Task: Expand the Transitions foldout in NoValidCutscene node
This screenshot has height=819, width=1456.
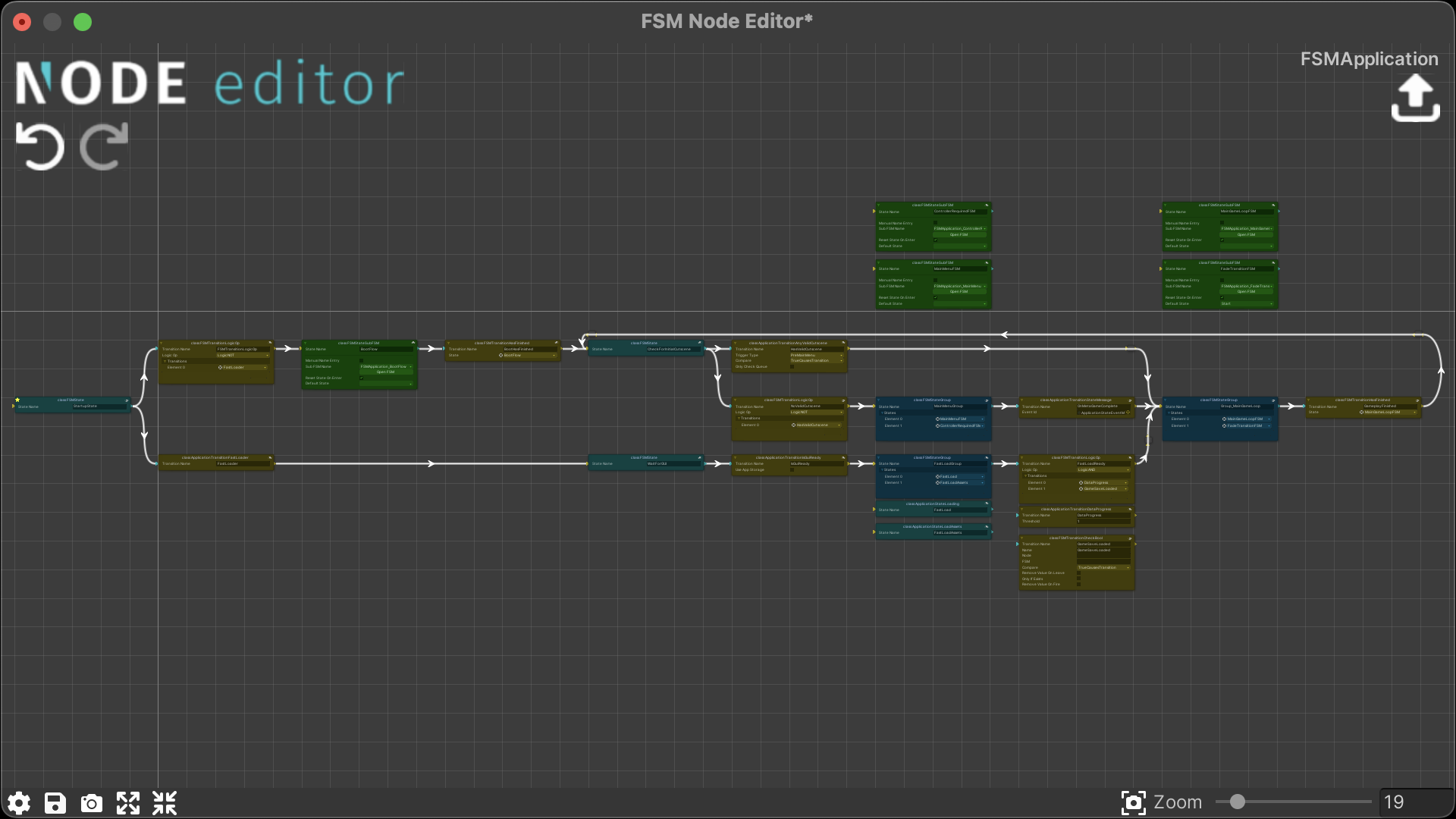Action: coord(739,418)
